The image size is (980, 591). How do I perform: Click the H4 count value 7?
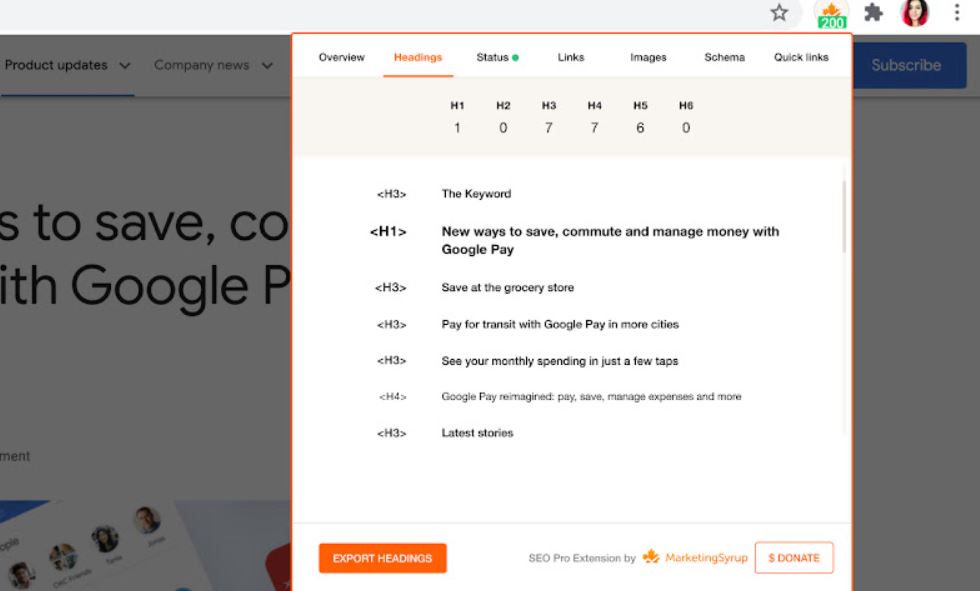pyautogui.click(x=594, y=128)
